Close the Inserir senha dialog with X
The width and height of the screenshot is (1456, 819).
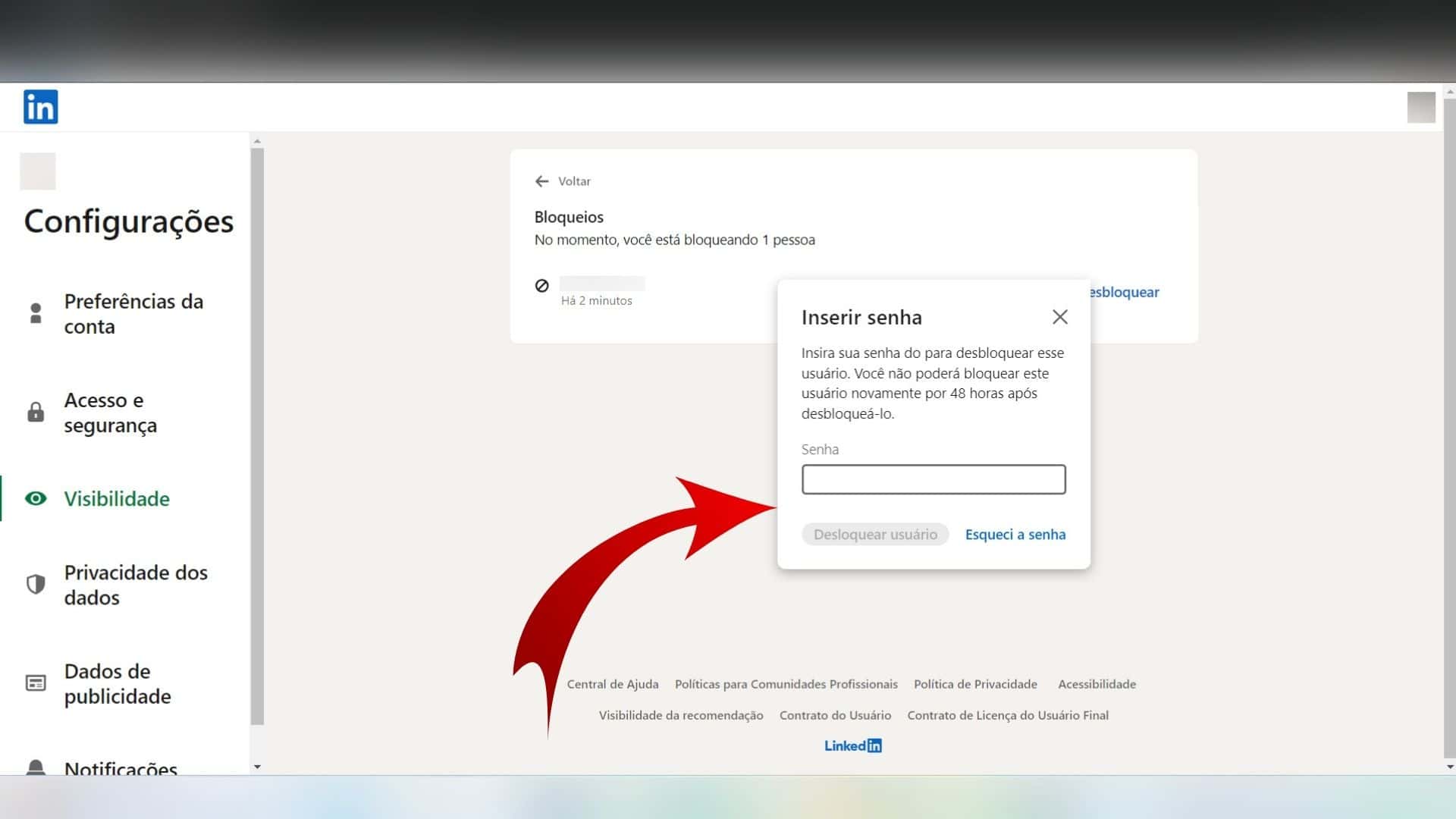[1060, 317]
